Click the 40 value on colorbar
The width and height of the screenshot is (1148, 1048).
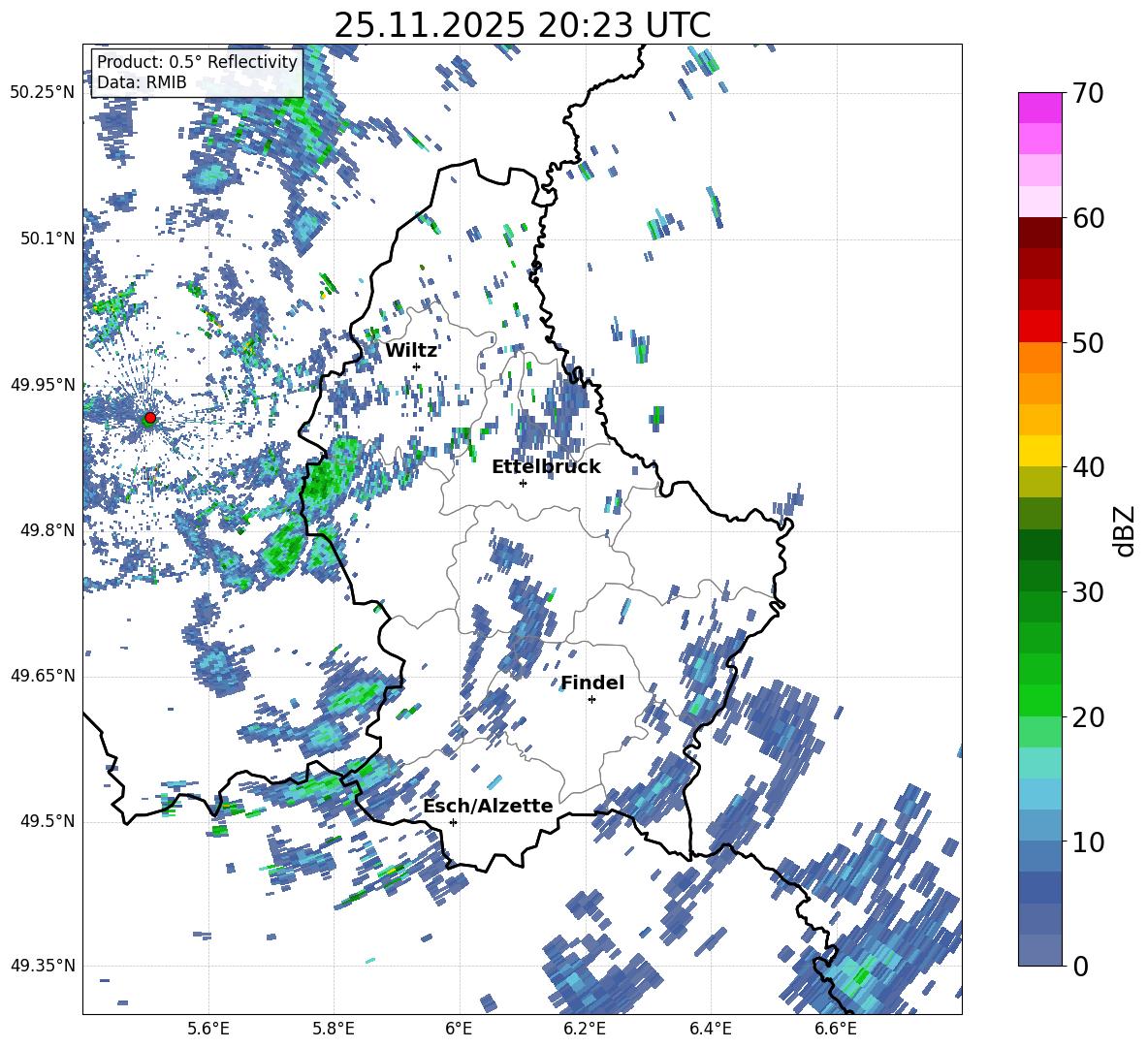click(x=1088, y=467)
